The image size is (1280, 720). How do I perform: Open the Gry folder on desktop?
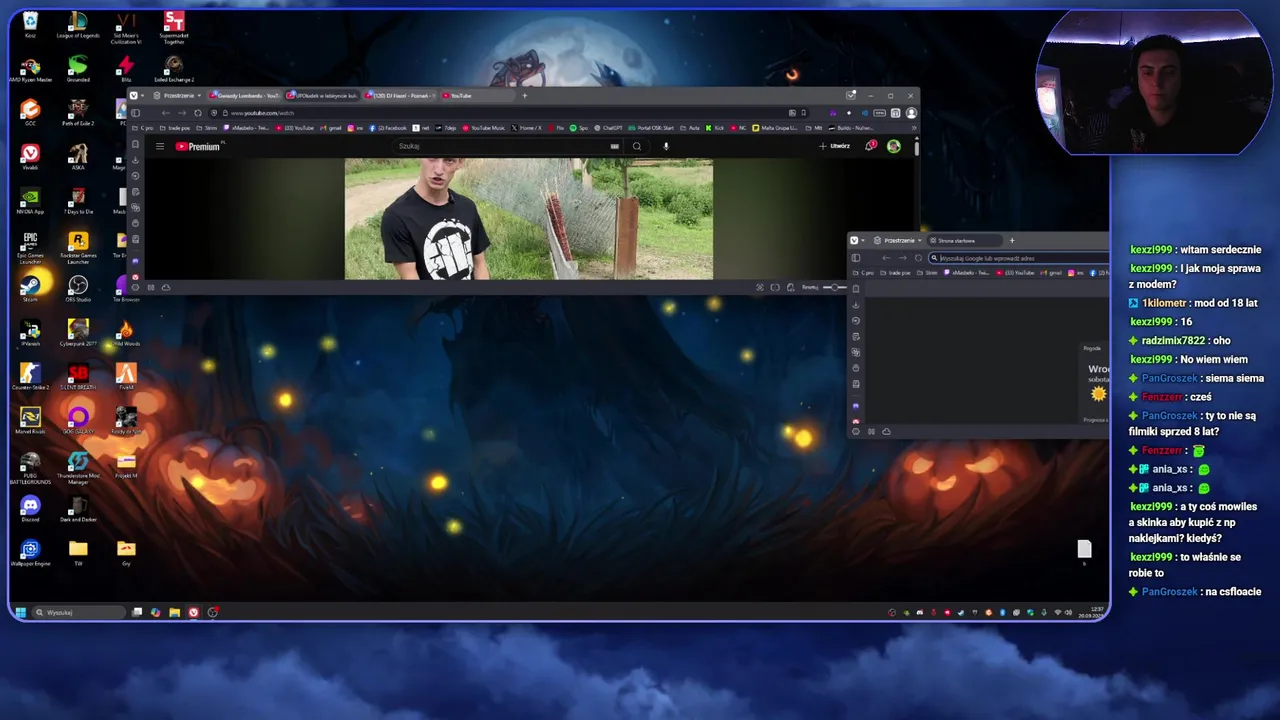pyautogui.click(x=126, y=552)
